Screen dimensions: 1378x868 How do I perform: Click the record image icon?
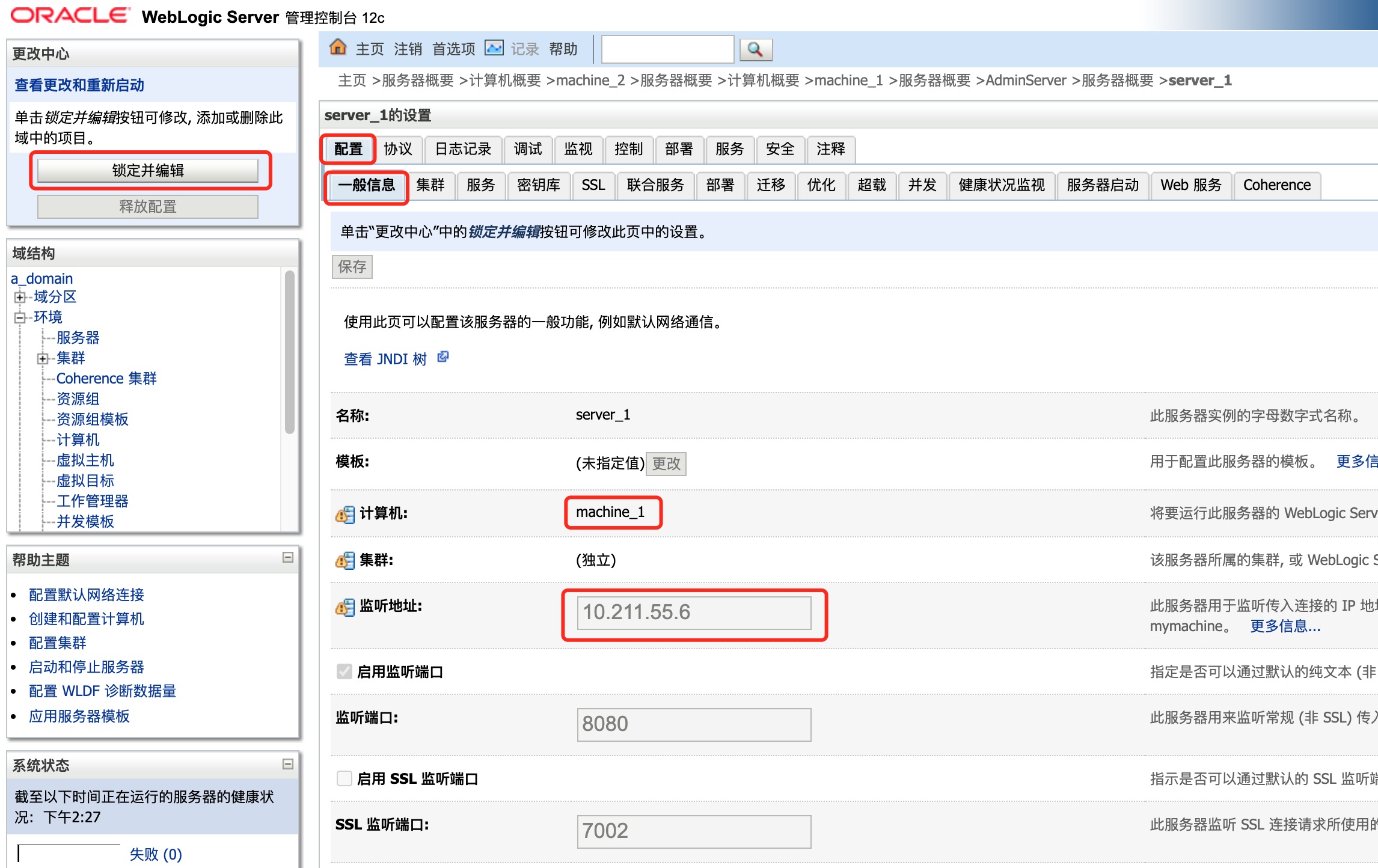494,48
